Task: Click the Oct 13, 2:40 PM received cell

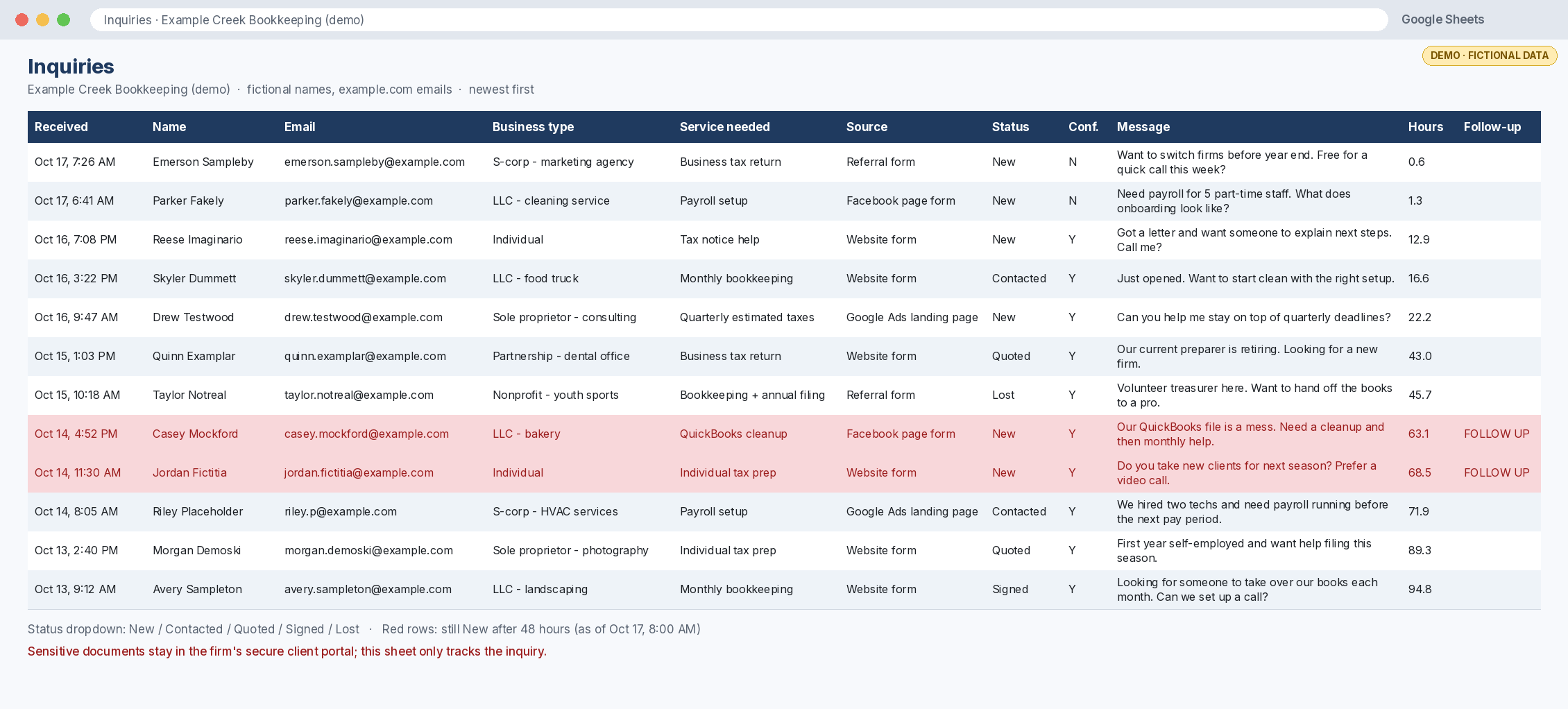Action: click(76, 550)
